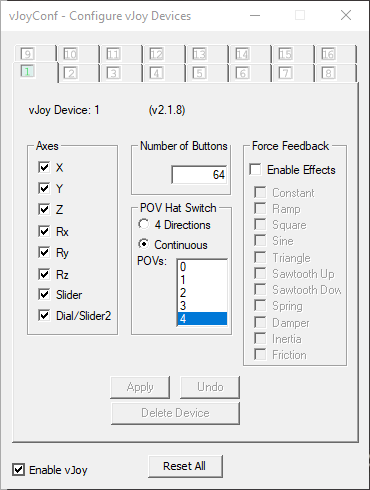Switch to device tab 16
370x490 pixels.
pyautogui.click(x=335, y=54)
